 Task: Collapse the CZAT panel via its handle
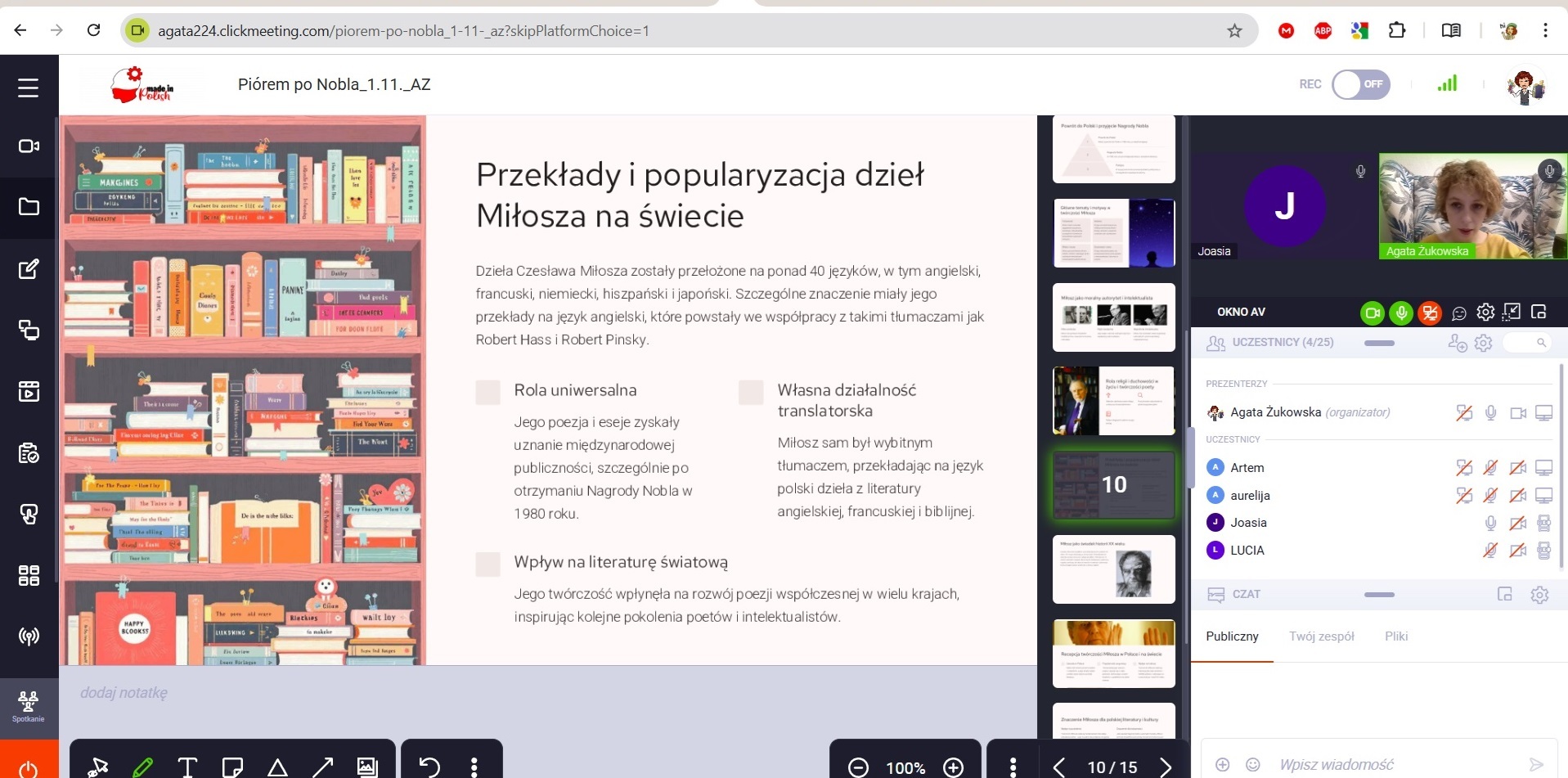(1379, 595)
